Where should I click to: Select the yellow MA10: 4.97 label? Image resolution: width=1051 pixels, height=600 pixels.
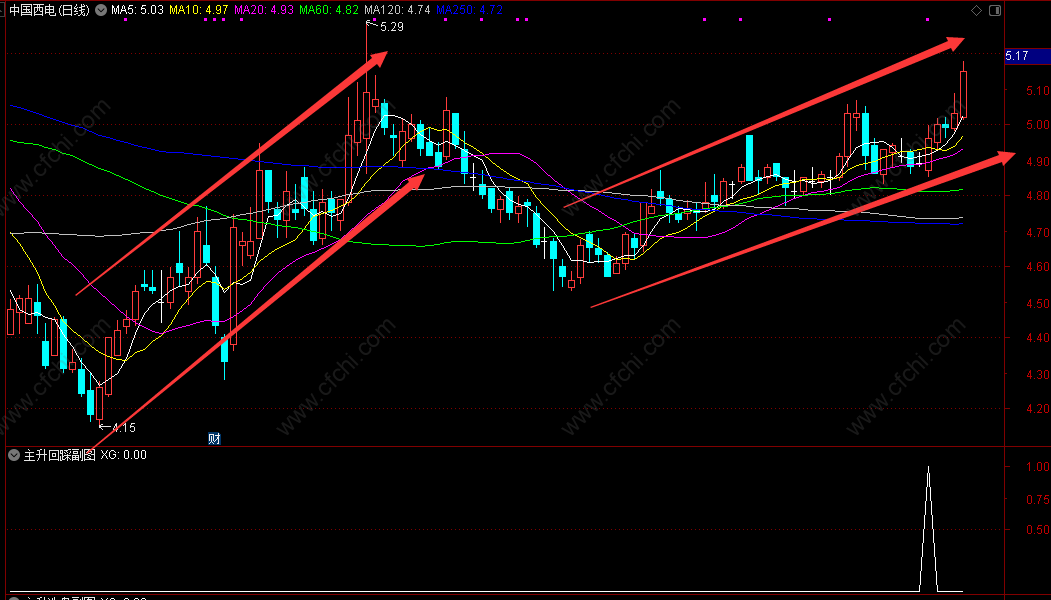[198, 10]
